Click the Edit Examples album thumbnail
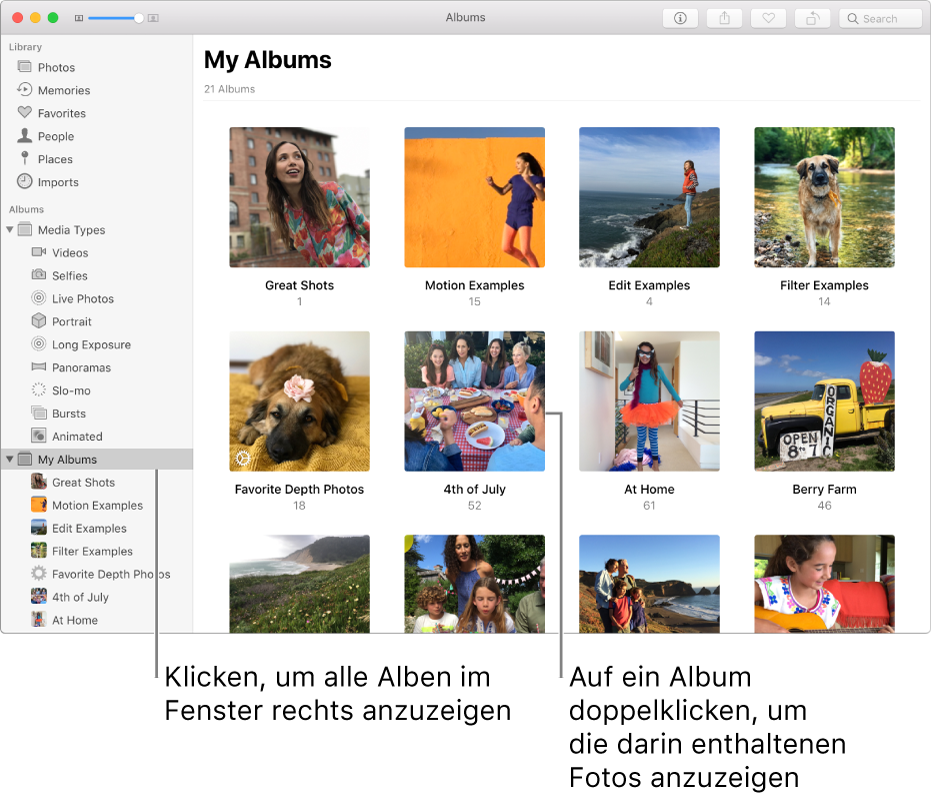 [649, 197]
